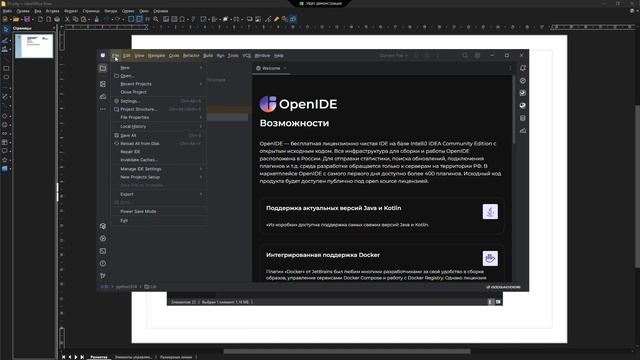Click the LibreOffice Save icon
The height and width of the screenshot is (360, 640).
pos(27,19)
